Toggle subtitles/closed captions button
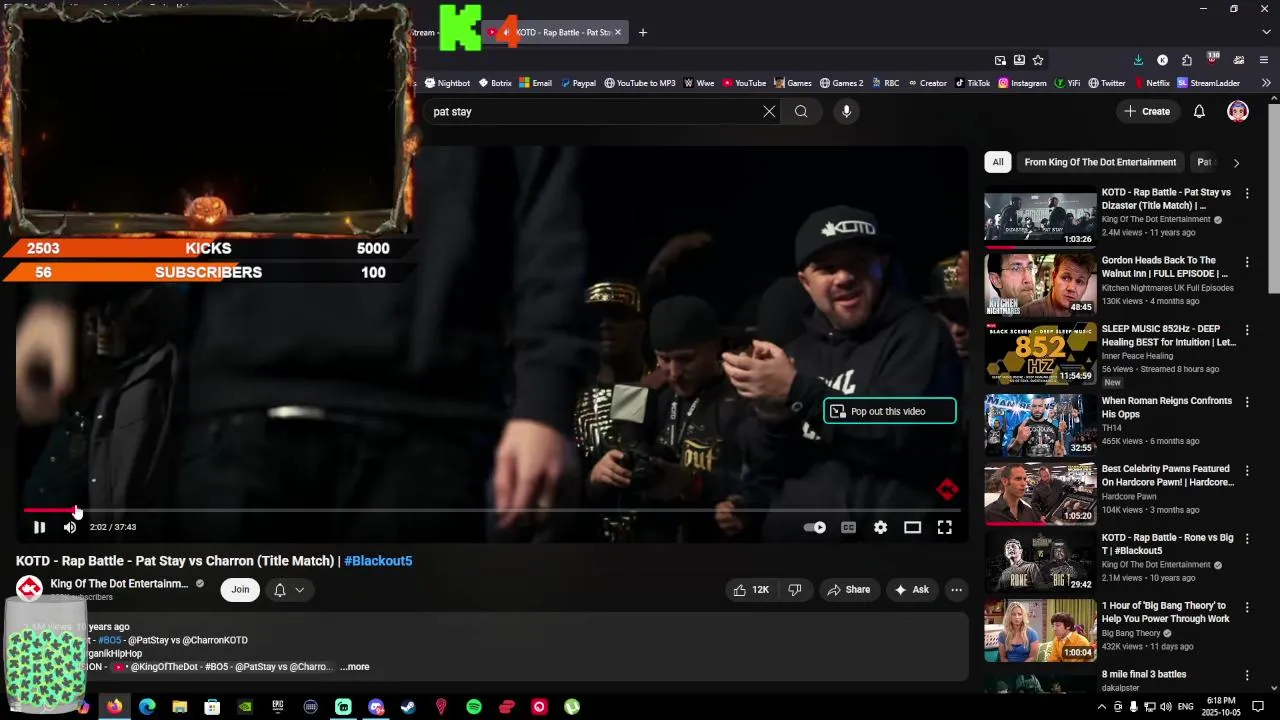Screen dimensions: 1280x720 pyautogui.click(x=848, y=527)
